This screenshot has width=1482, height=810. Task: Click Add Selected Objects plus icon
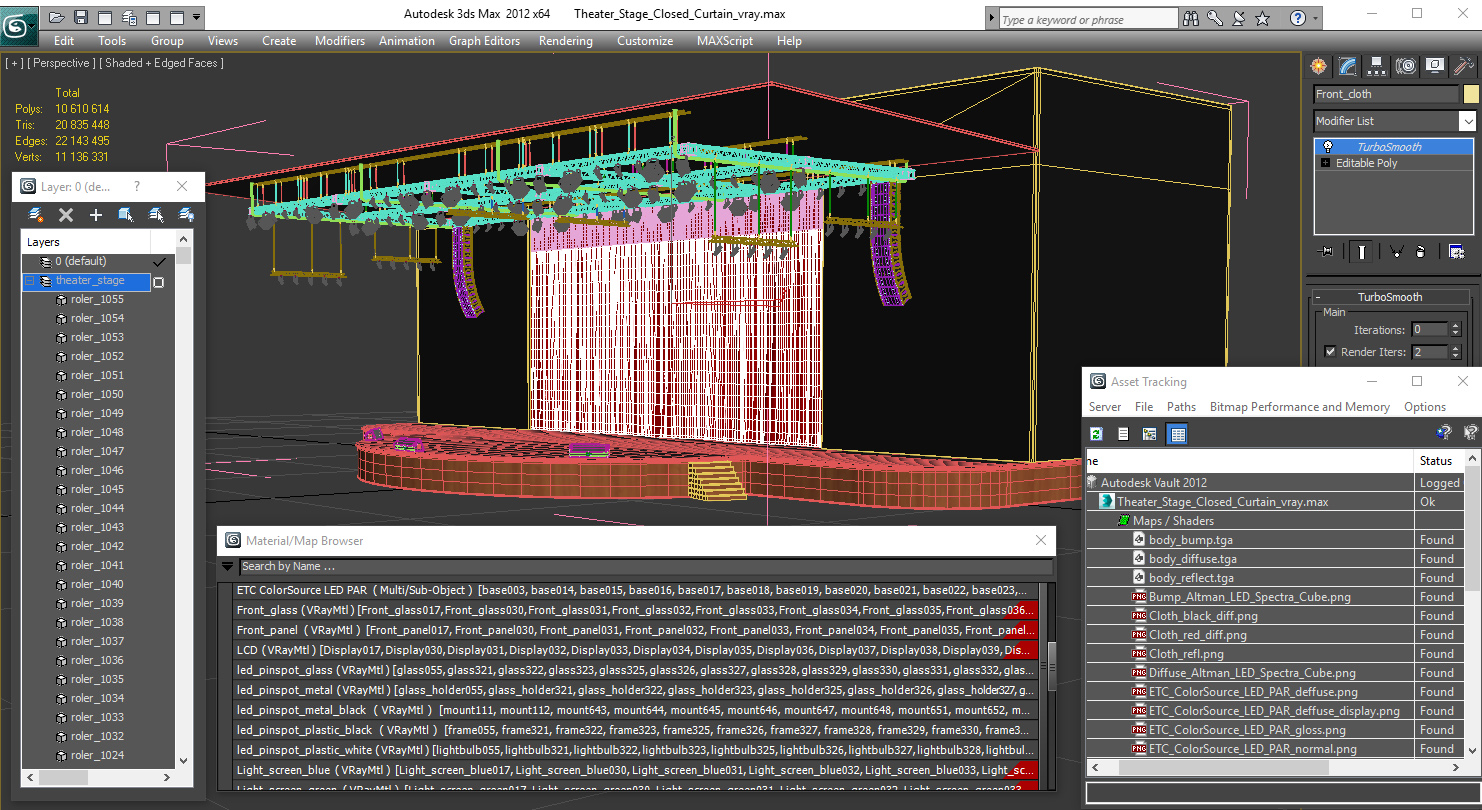point(96,215)
